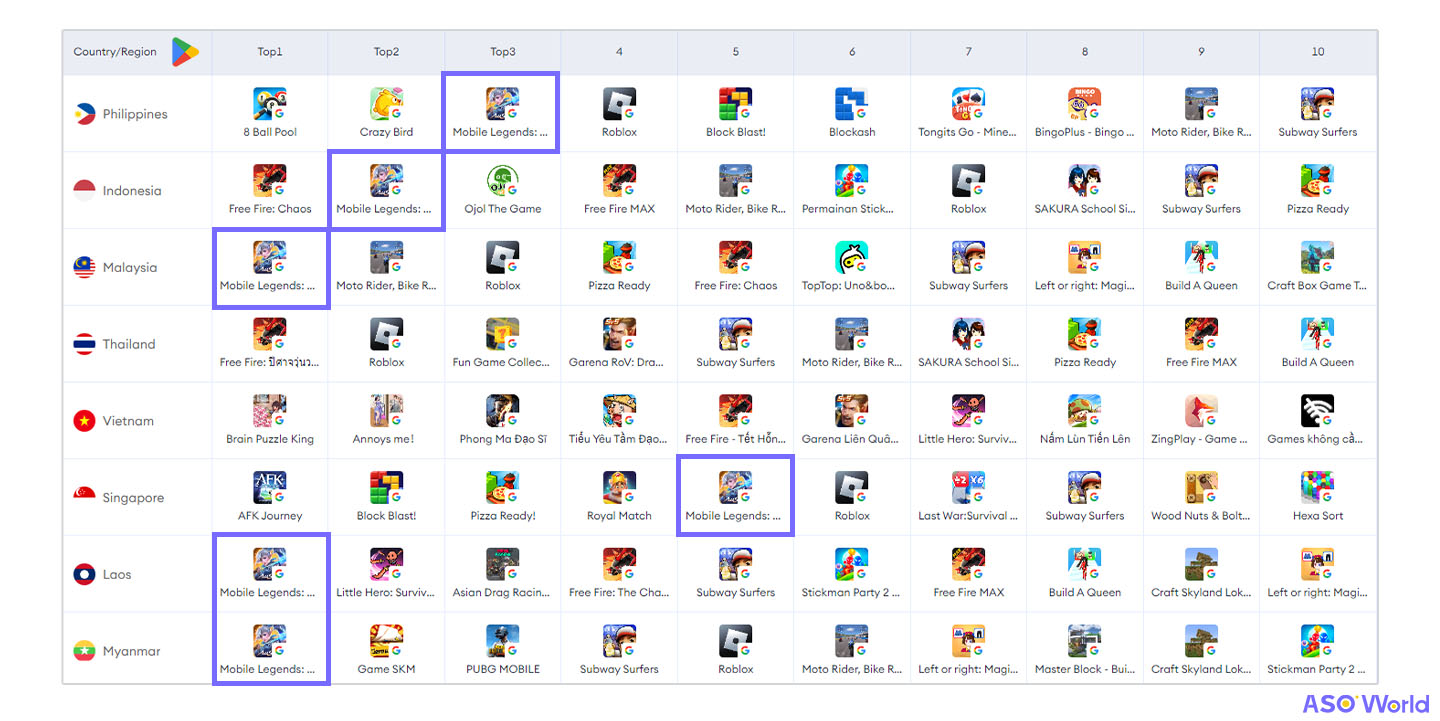This screenshot has height=721, width=1440.
Task: Open Asian Drag Racing icon in Laos row
Action: pos(502,565)
